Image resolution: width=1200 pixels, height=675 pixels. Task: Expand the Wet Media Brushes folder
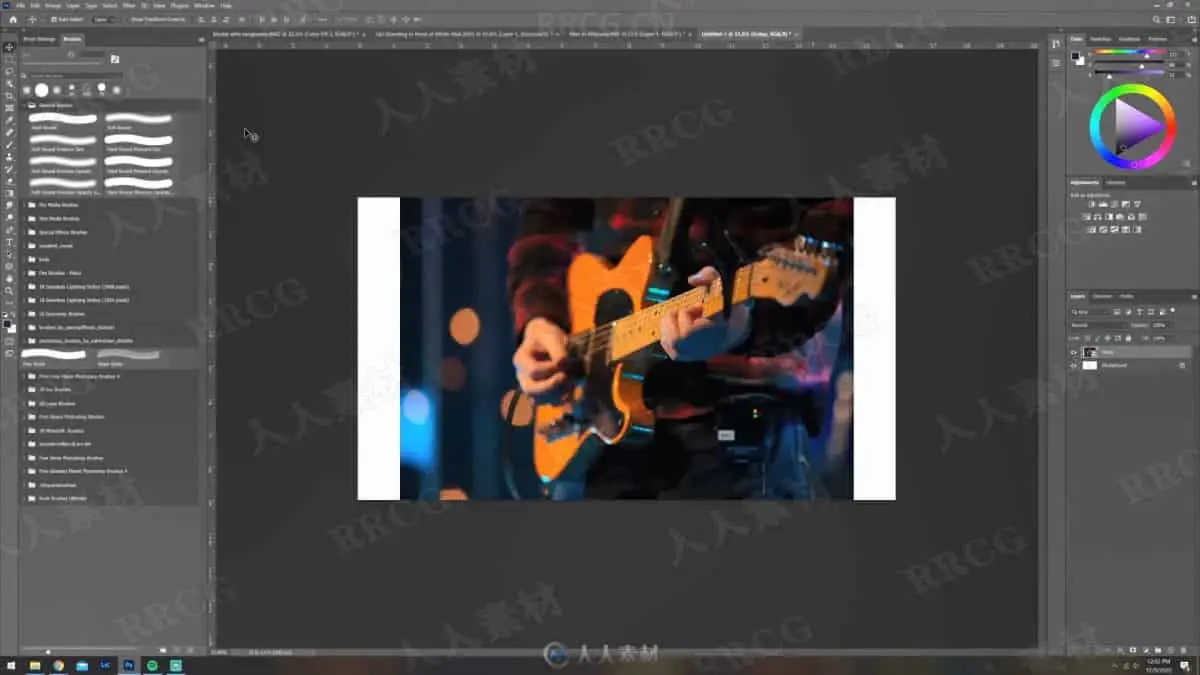(25, 217)
